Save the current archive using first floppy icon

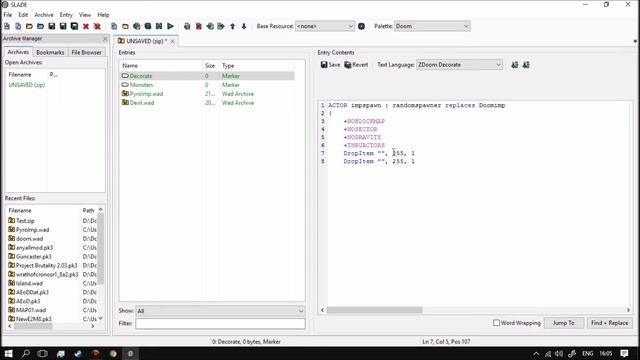tap(52, 26)
